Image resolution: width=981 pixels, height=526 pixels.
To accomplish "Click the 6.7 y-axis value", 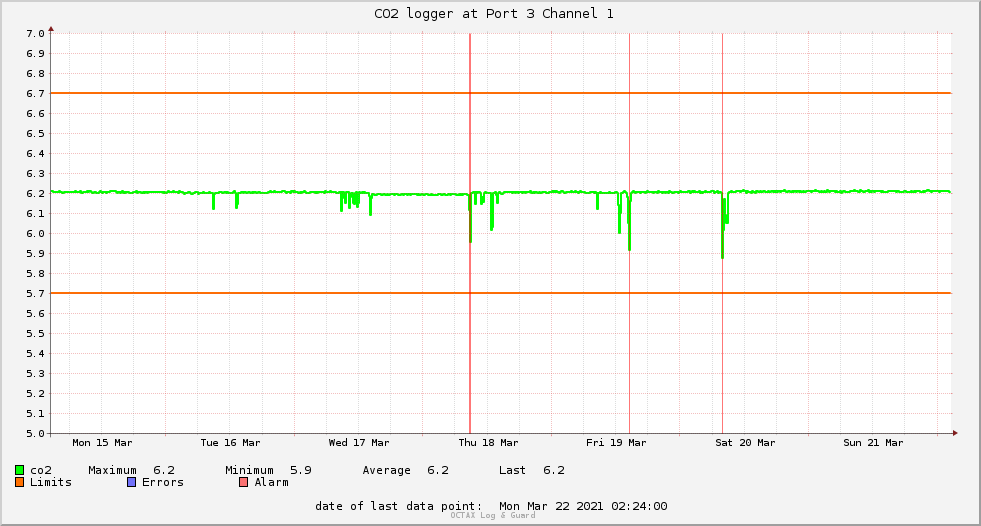I will [x=36, y=94].
